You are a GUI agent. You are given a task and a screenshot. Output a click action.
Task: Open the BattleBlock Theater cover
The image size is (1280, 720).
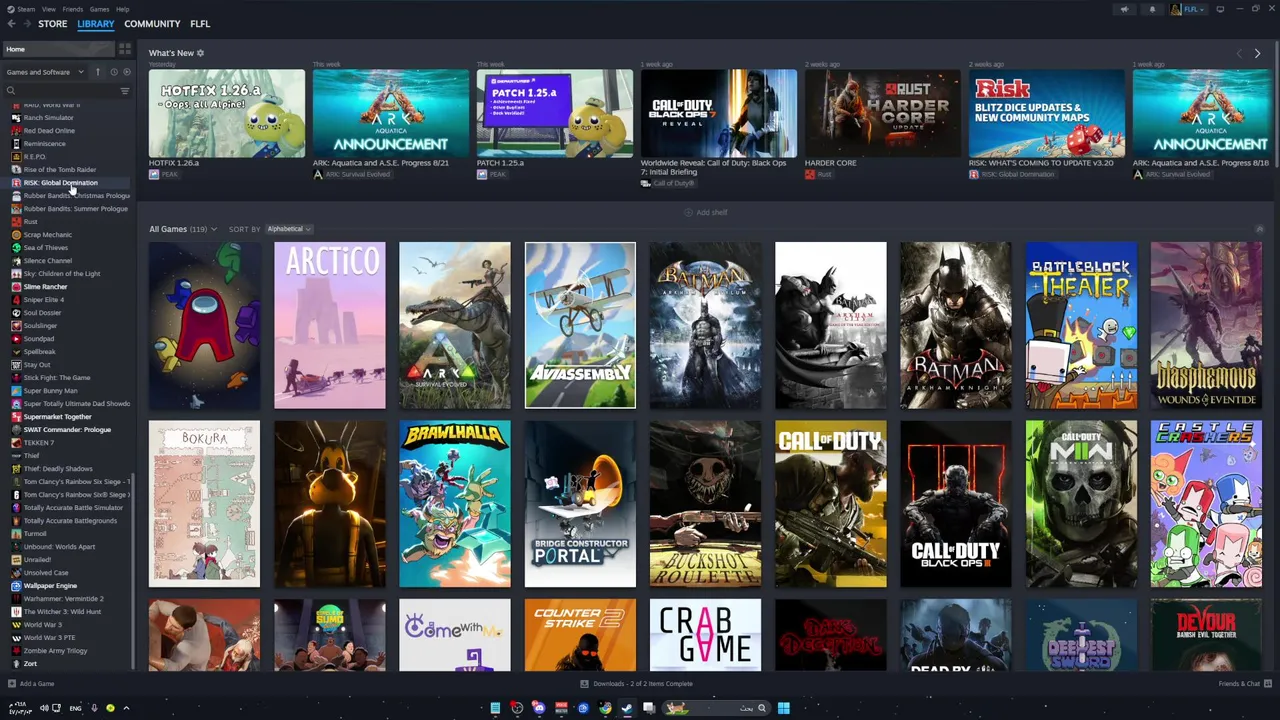1081,325
